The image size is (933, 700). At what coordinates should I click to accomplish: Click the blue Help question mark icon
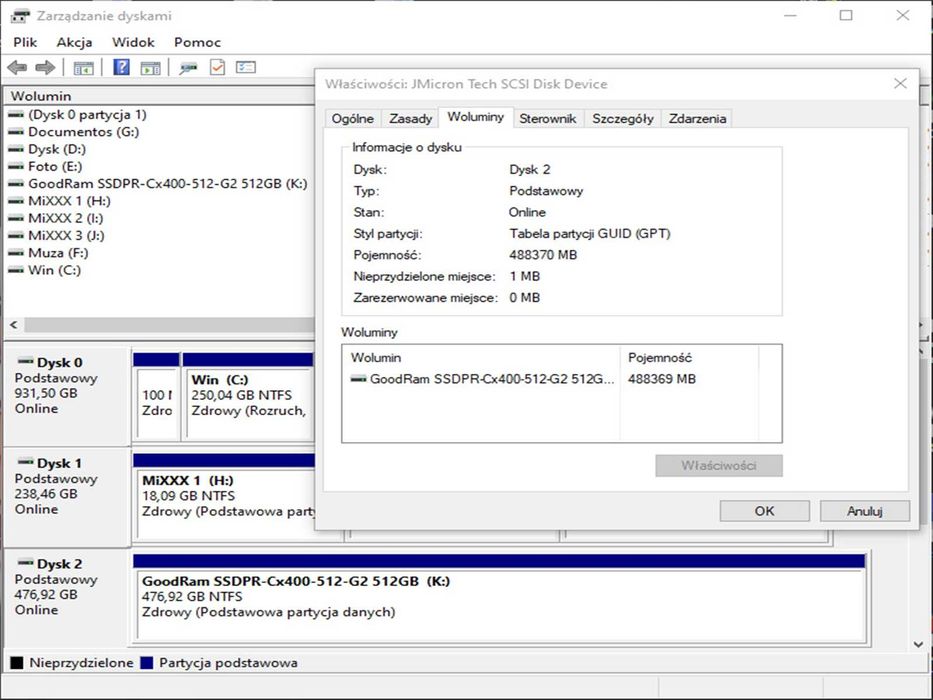pyautogui.click(x=121, y=67)
